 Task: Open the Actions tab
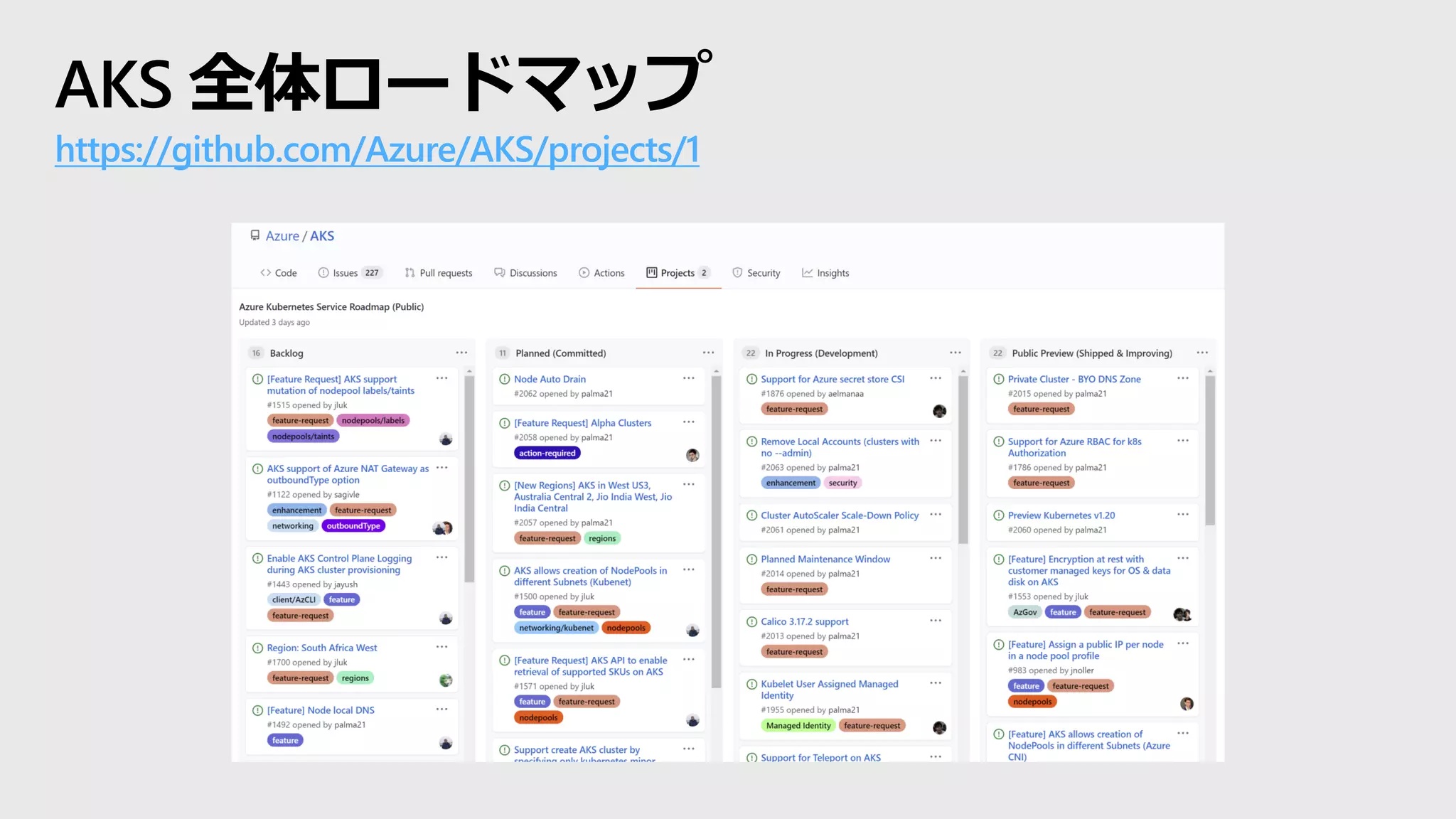click(x=601, y=273)
